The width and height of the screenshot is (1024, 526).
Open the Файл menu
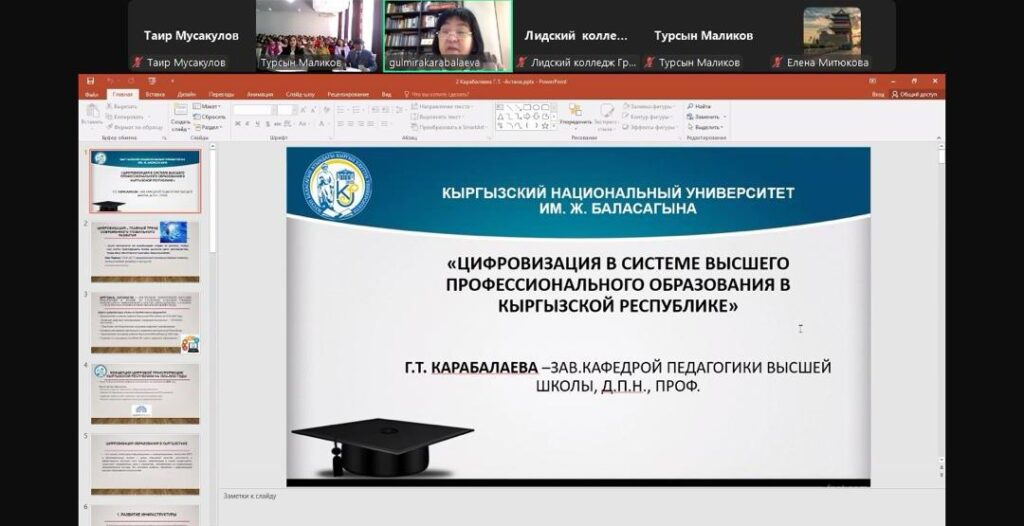point(92,94)
